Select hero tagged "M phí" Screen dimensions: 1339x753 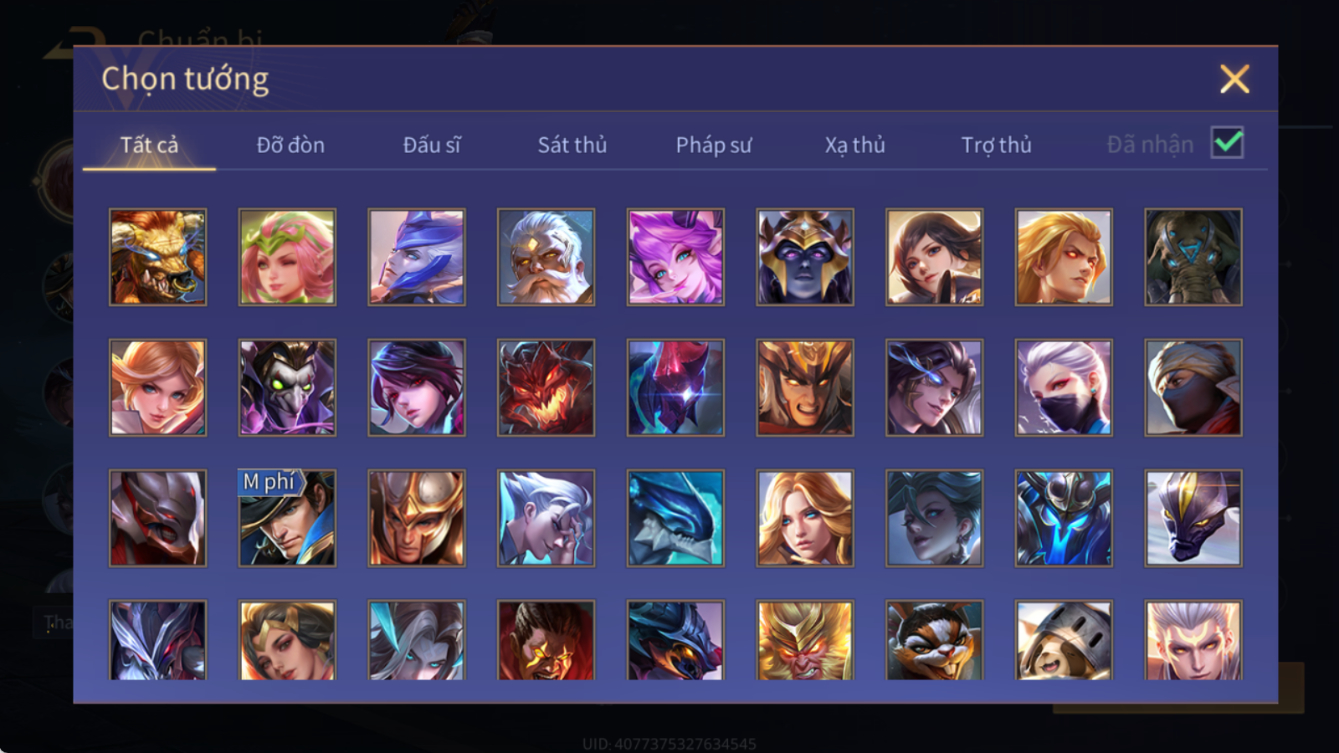tap(287, 519)
